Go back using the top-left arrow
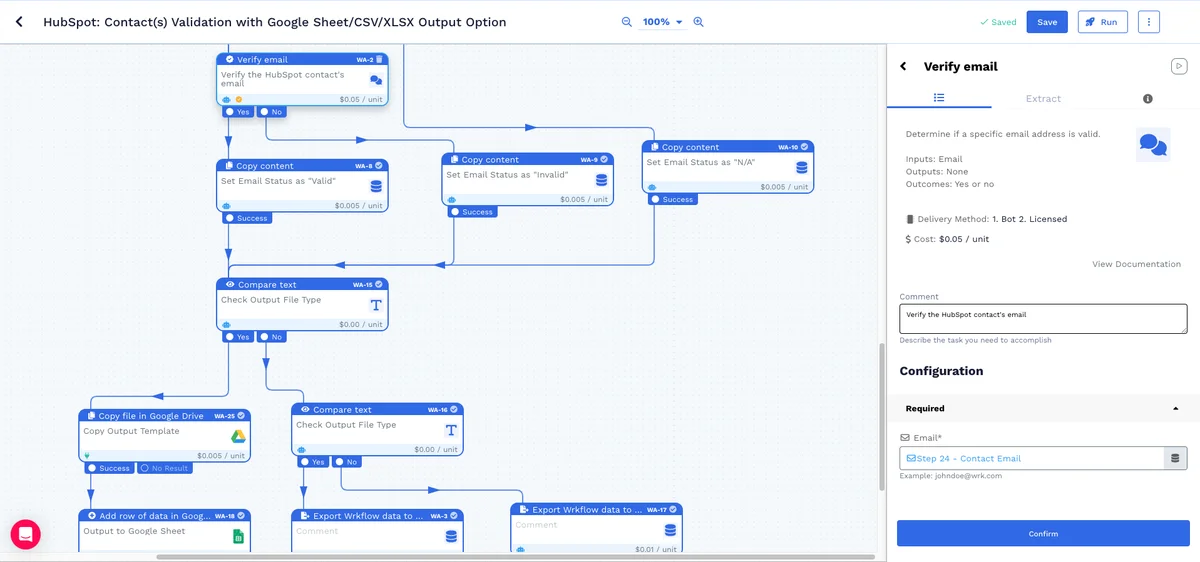The width and height of the screenshot is (1200, 562). point(19,22)
